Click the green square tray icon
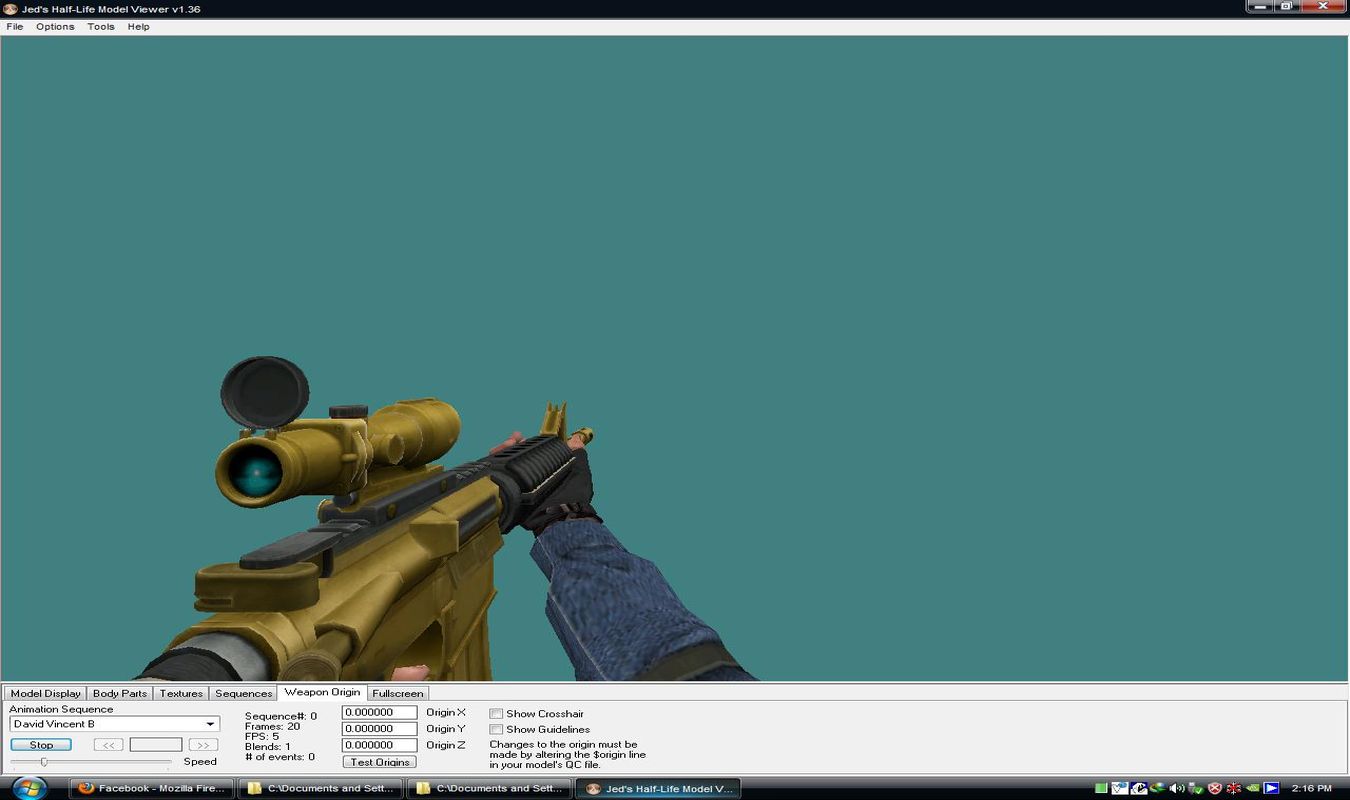This screenshot has height=800, width=1350. (x=1101, y=788)
